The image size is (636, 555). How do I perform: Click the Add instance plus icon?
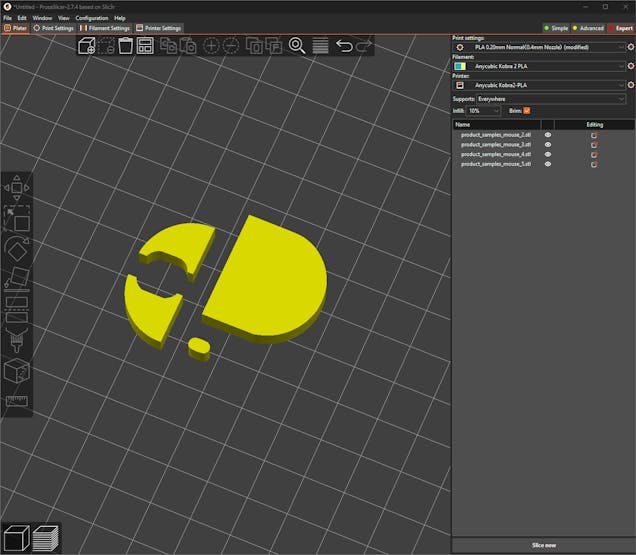point(211,45)
